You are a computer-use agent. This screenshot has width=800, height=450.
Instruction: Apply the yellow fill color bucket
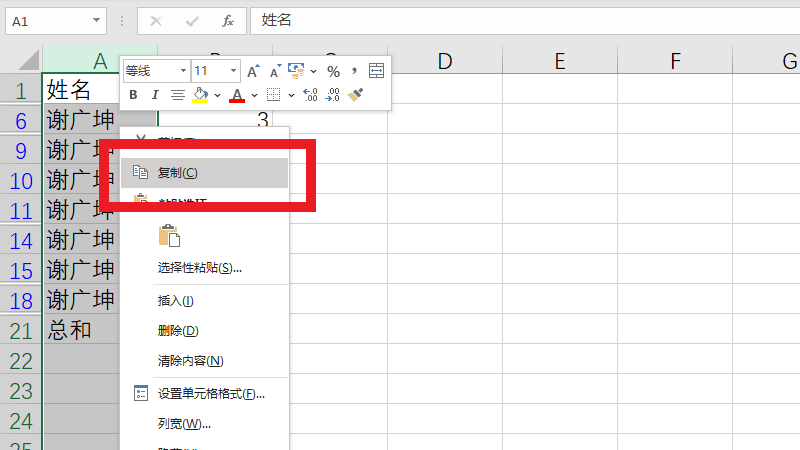[199, 95]
